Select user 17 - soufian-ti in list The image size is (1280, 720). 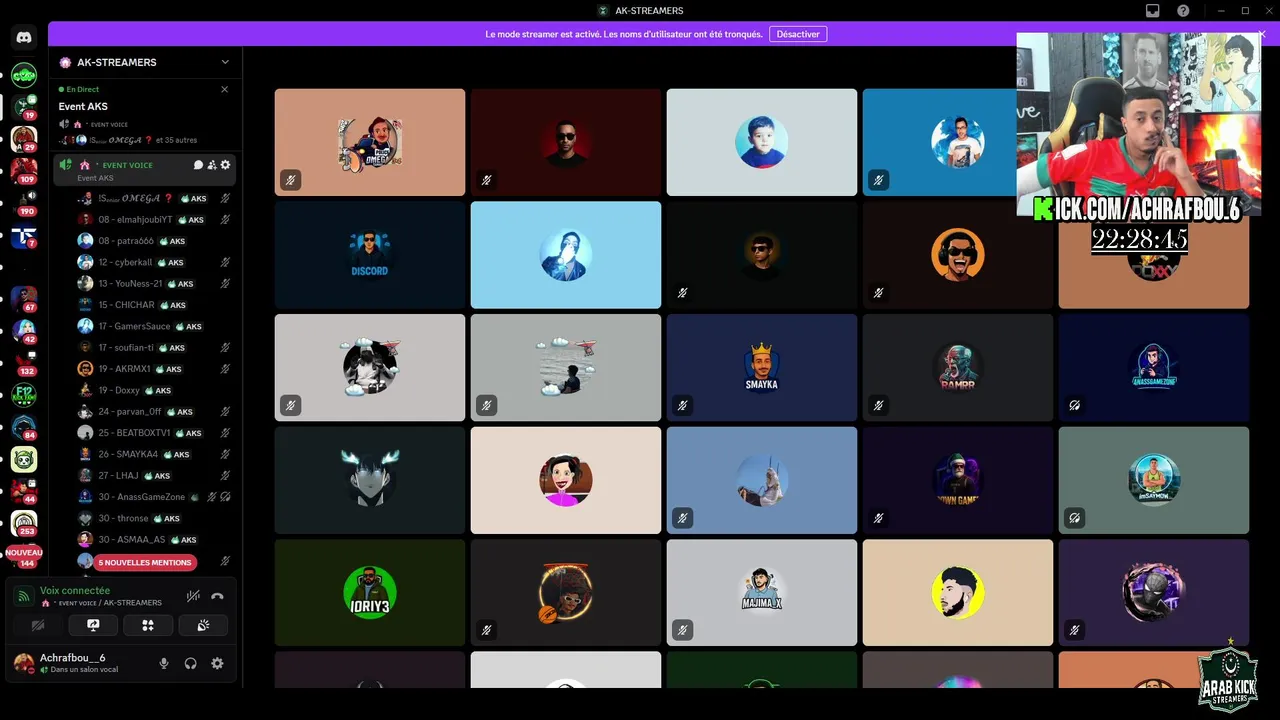click(154, 348)
